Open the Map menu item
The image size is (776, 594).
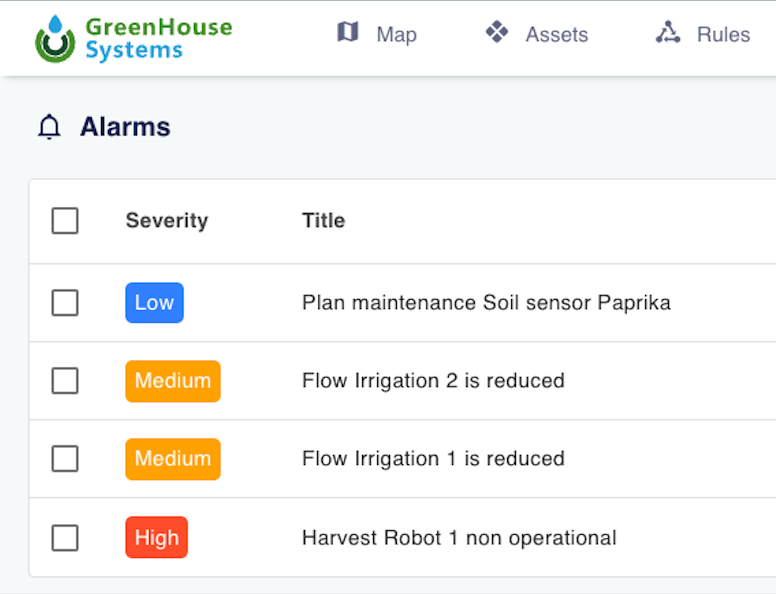377,34
